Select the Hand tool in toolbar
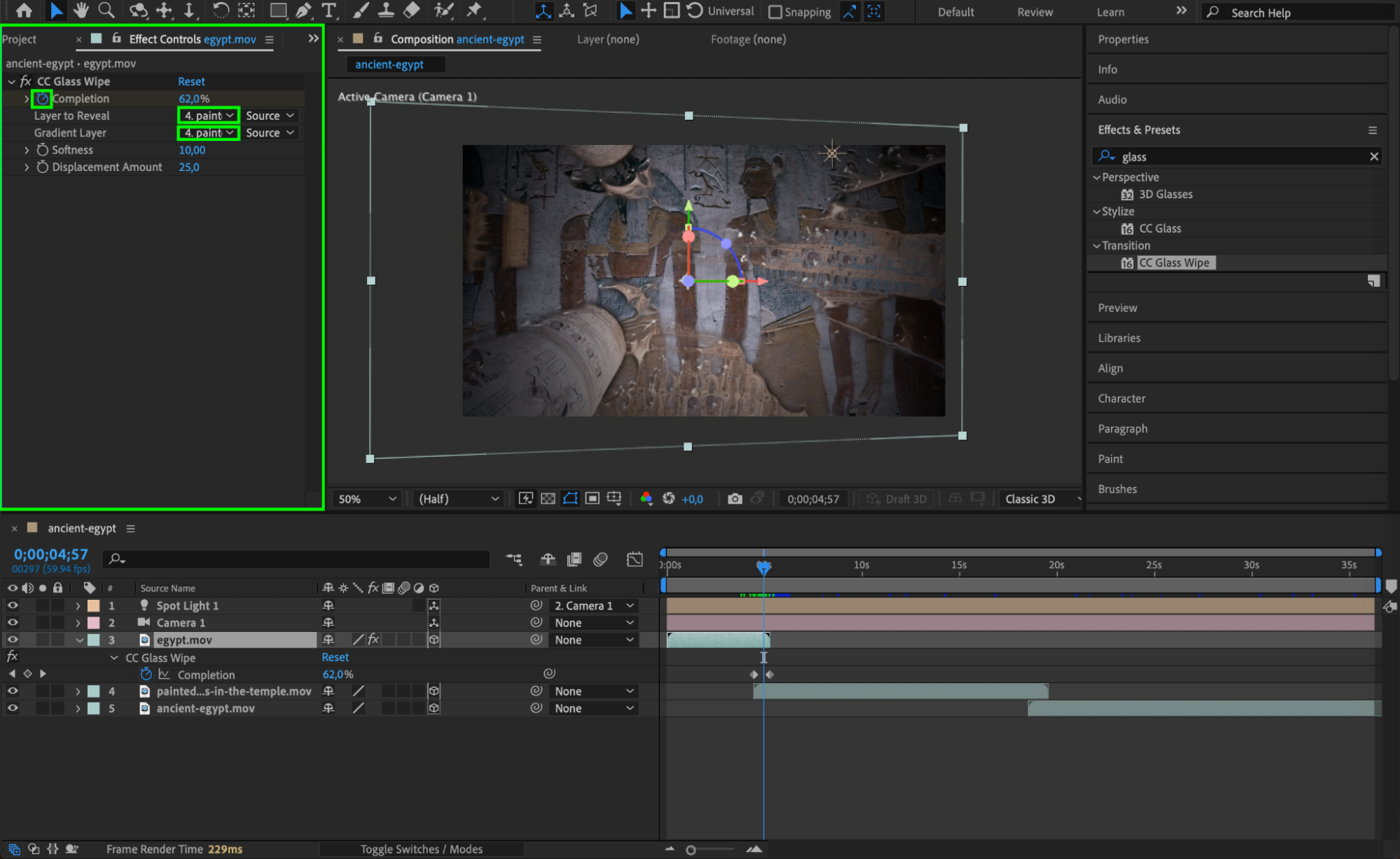Screen dimensions: 1400x859 [x=81, y=11]
